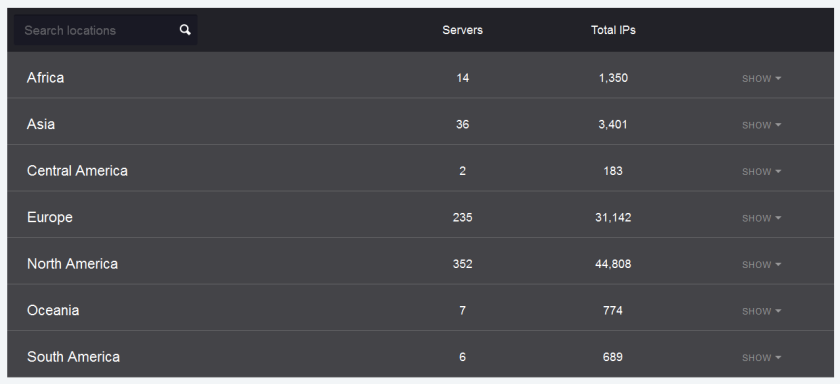Image resolution: width=840 pixels, height=384 pixels.
Task: Select the Central America region name
Action: point(77,171)
